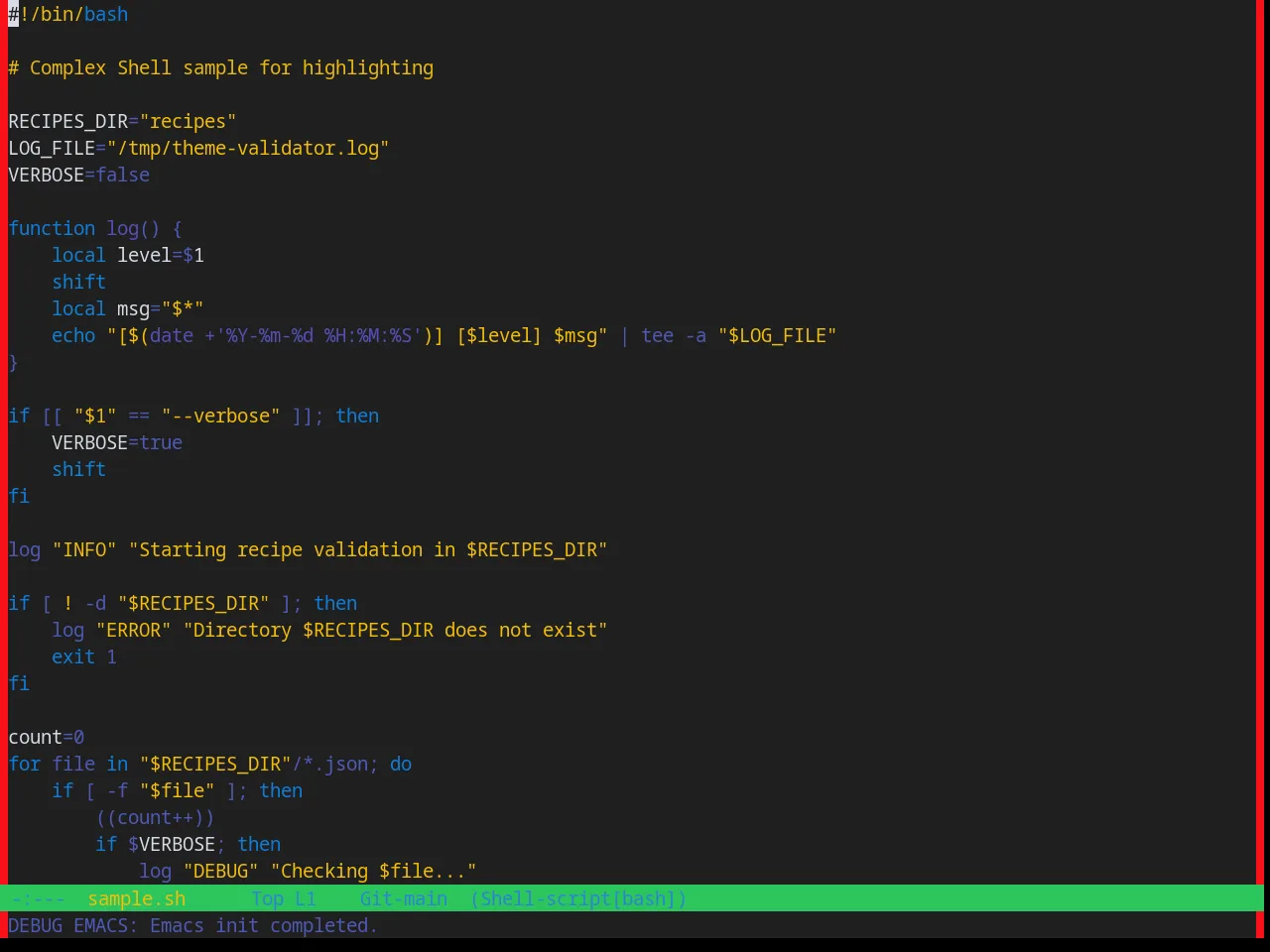Place cursor on the #!/bin/bash shebang line

click(68, 15)
